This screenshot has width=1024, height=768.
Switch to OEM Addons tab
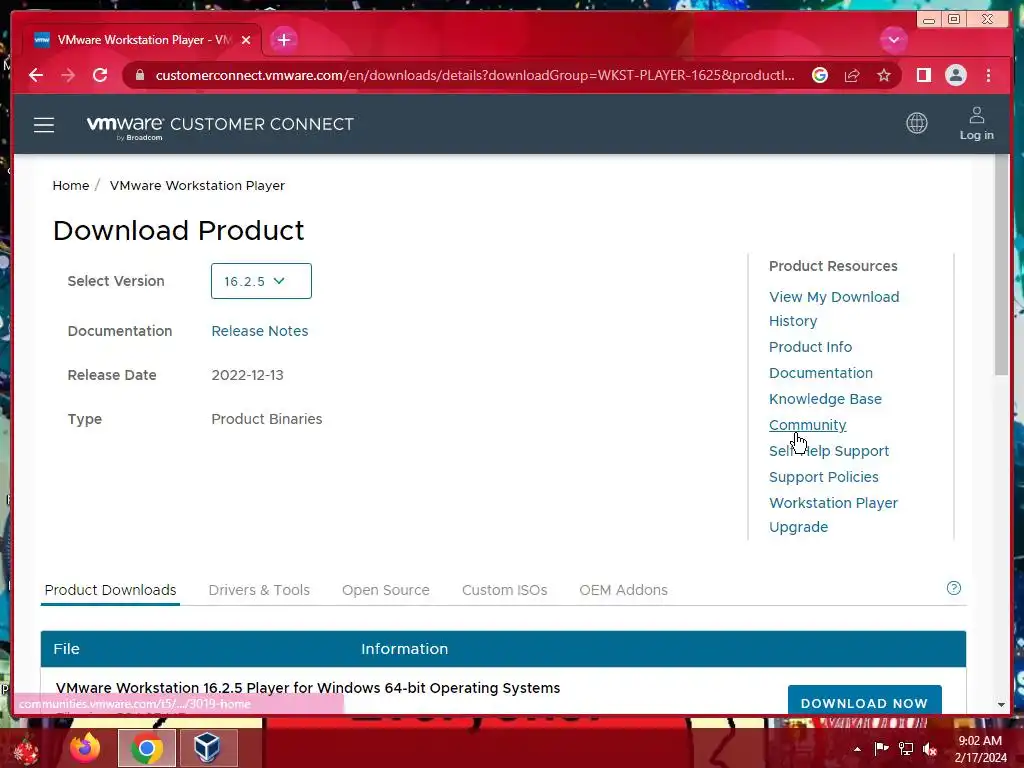click(x=623, y=590)
